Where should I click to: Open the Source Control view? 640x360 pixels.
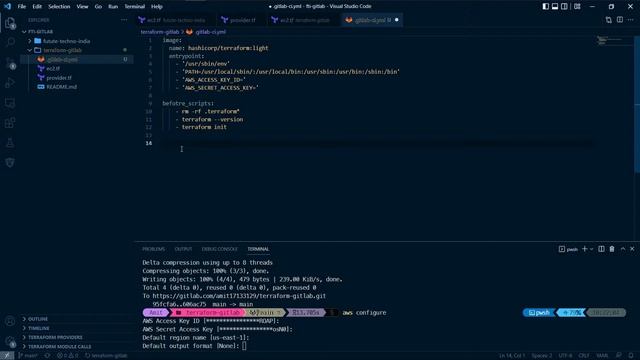coord(10,62)
